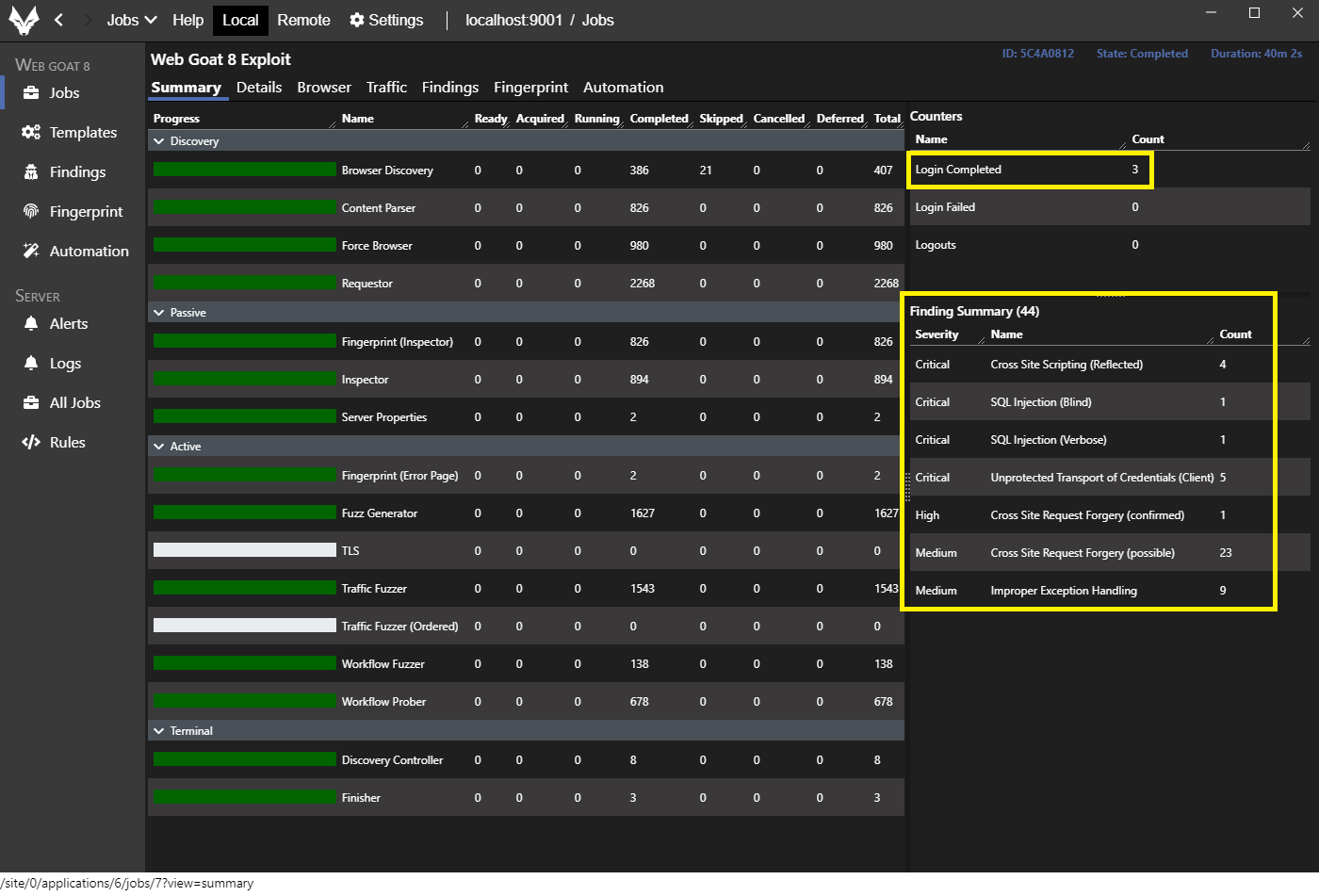Click the Automation wand icon in sidebar
1319x896 pixels.
point(31,251)
